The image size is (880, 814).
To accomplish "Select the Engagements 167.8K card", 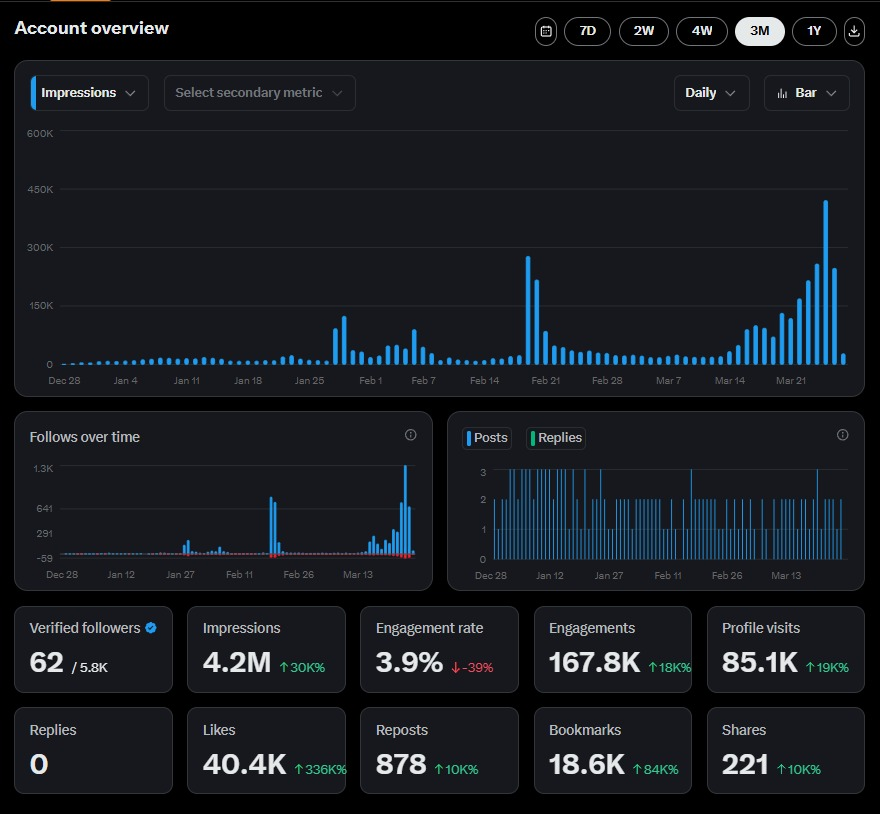I will click(613, 649).
